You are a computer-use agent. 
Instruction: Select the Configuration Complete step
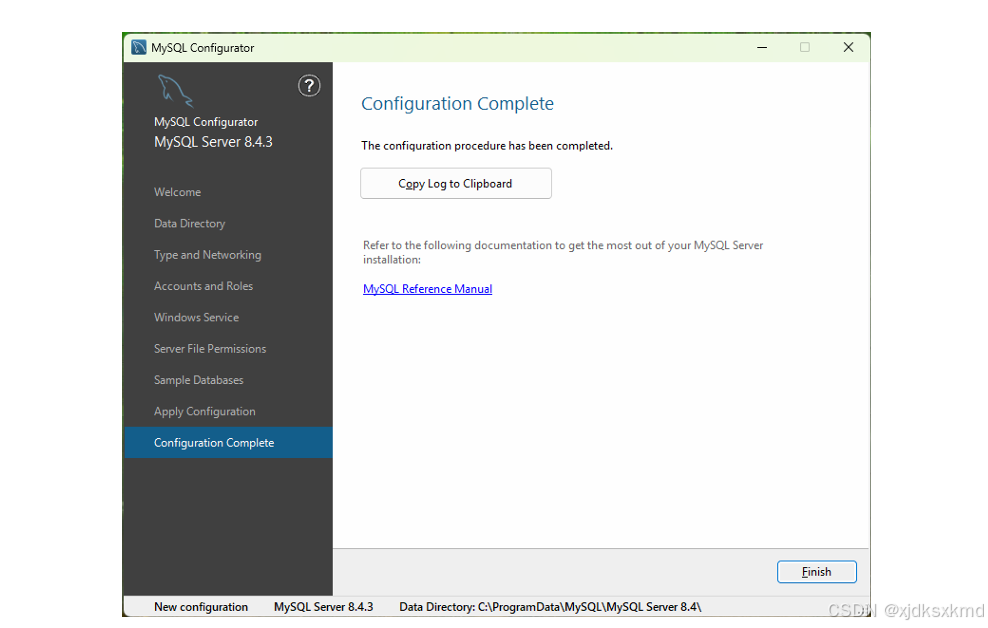click(214, 442)
